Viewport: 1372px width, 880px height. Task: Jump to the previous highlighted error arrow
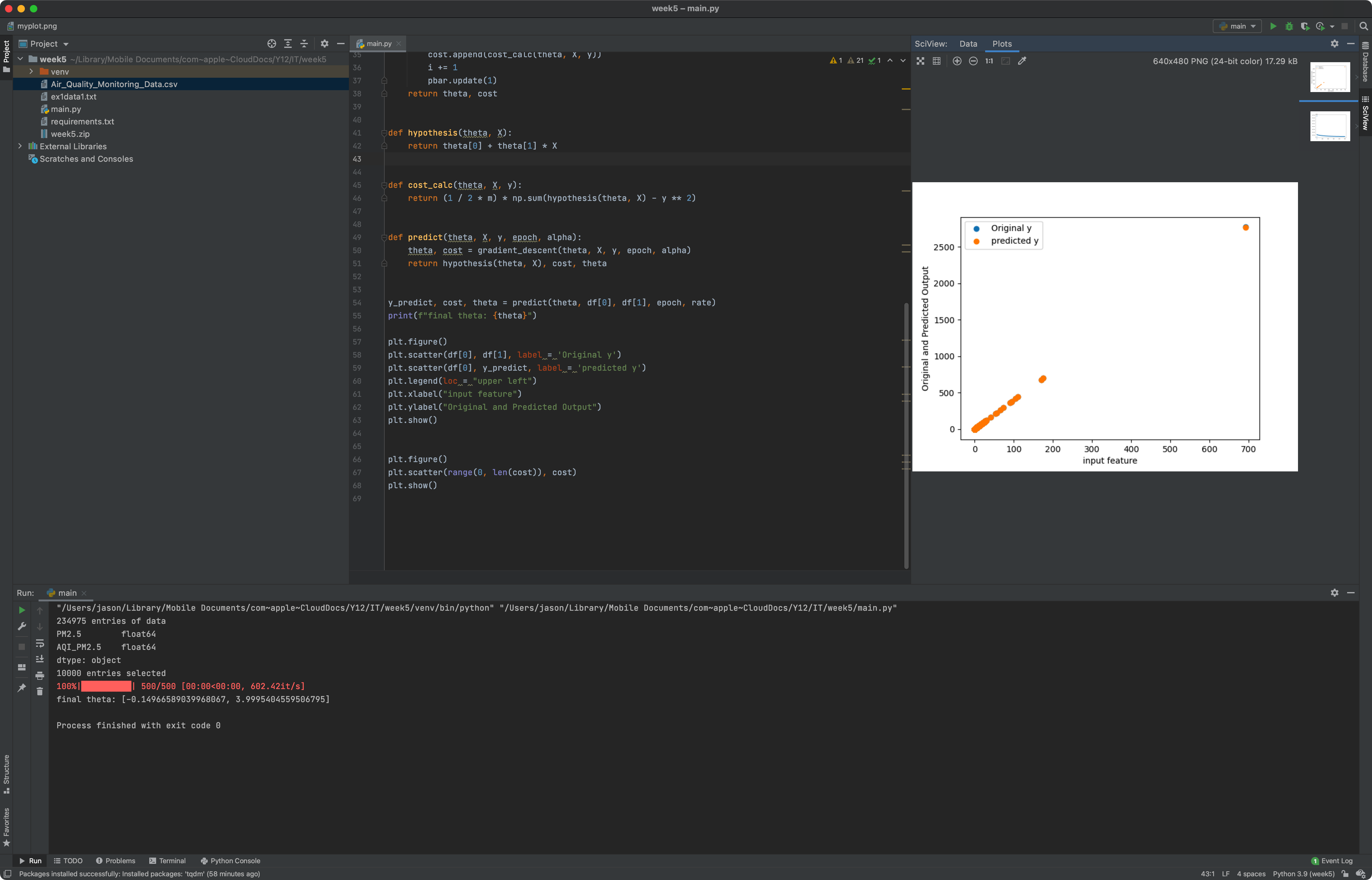click(890, 61)
